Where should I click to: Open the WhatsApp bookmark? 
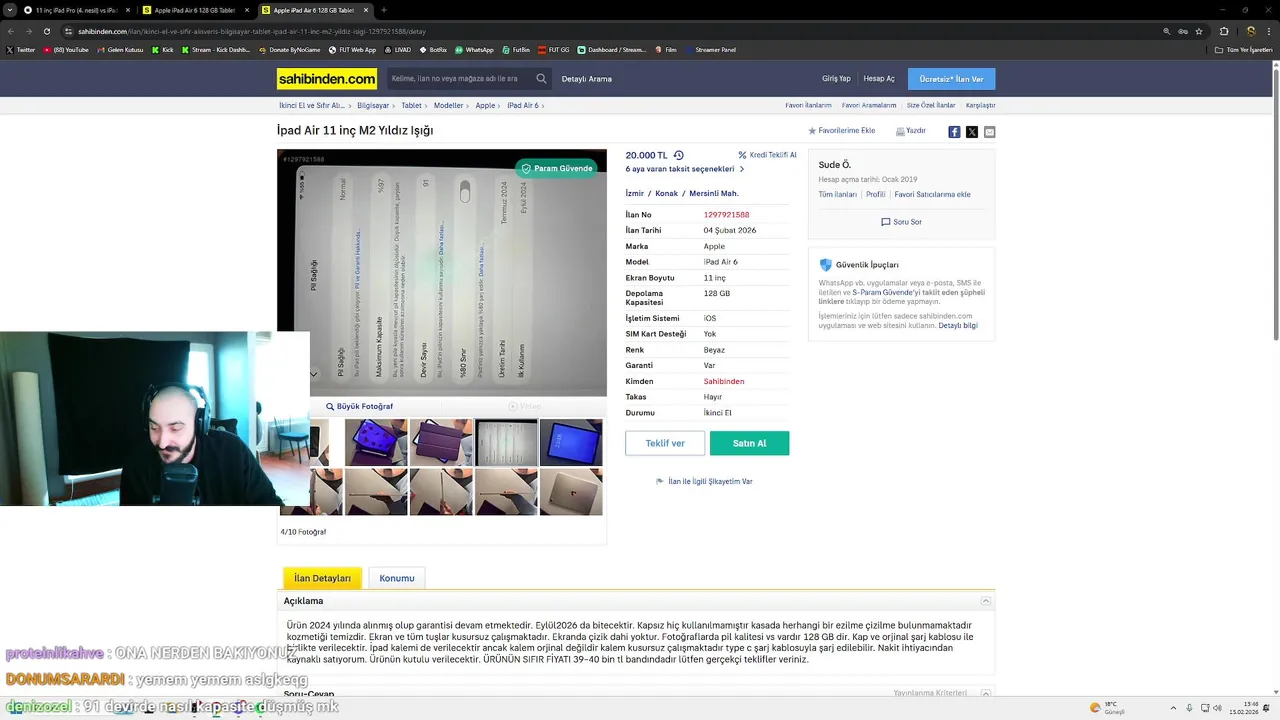pyautogui.click(x=474, y=49)
